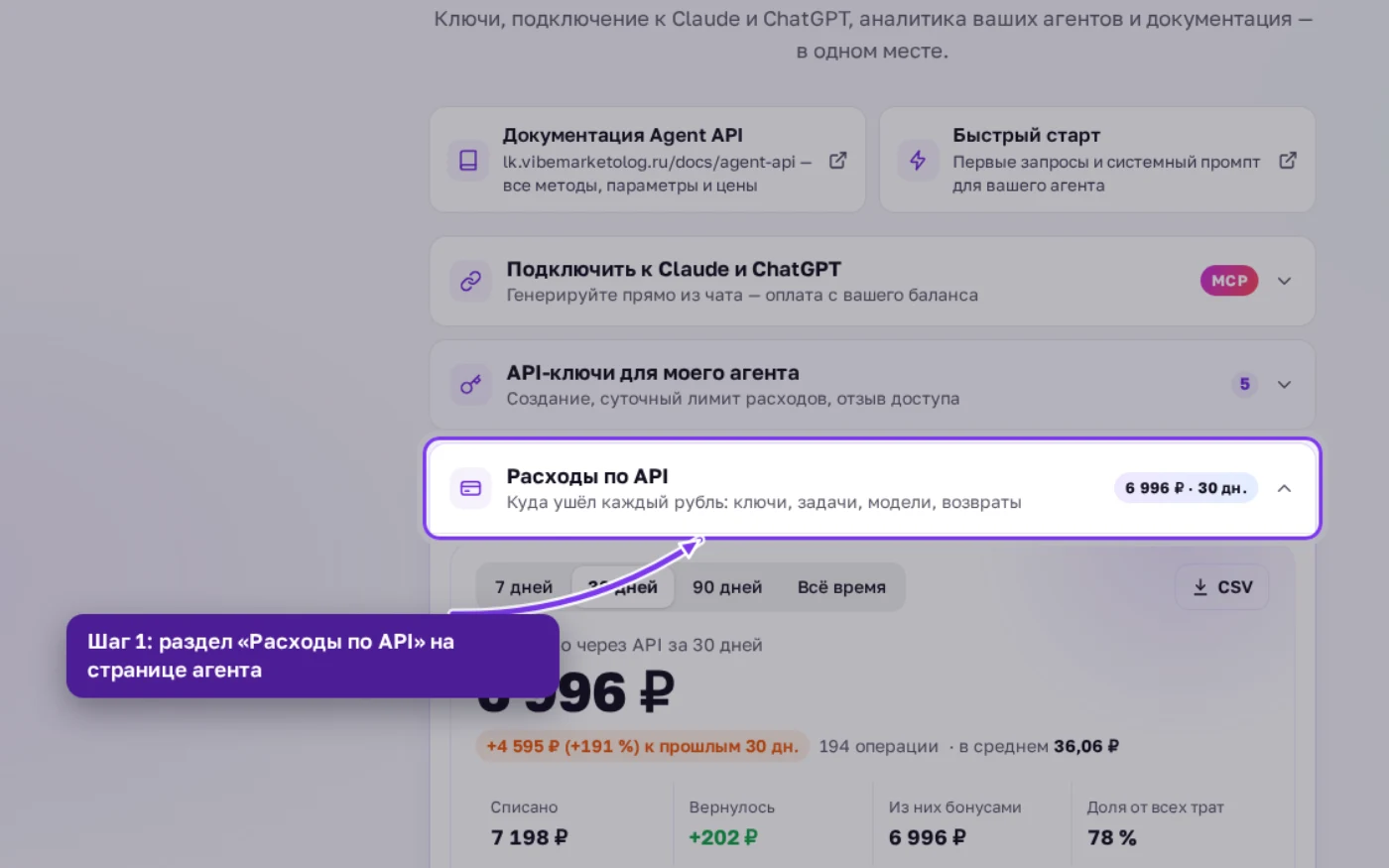Click the API-ключи для моего агента heading
Screen dimensions: 1389x868
pyautogui.click(x=653, y=373)
